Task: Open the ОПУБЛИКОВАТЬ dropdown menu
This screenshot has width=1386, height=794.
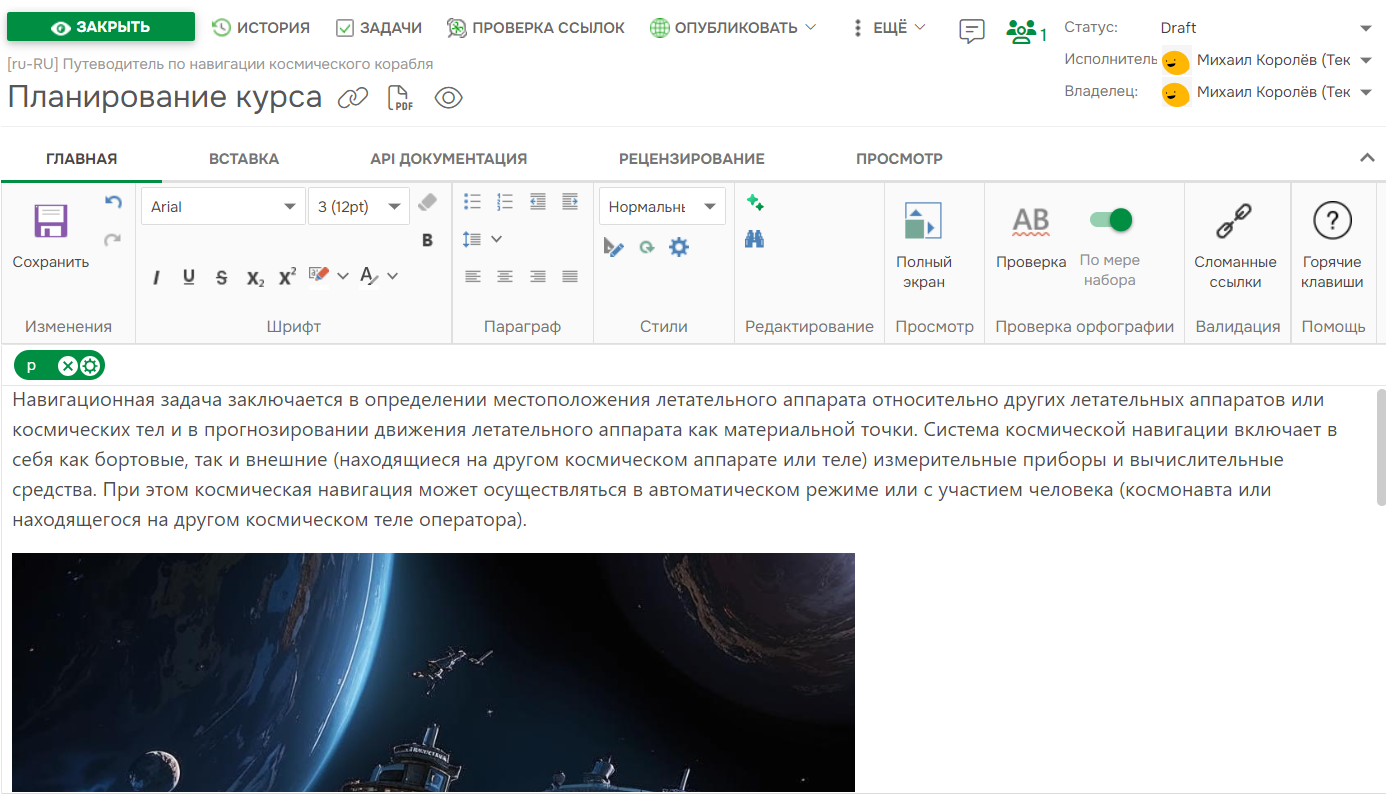Action: click(733, 28)
